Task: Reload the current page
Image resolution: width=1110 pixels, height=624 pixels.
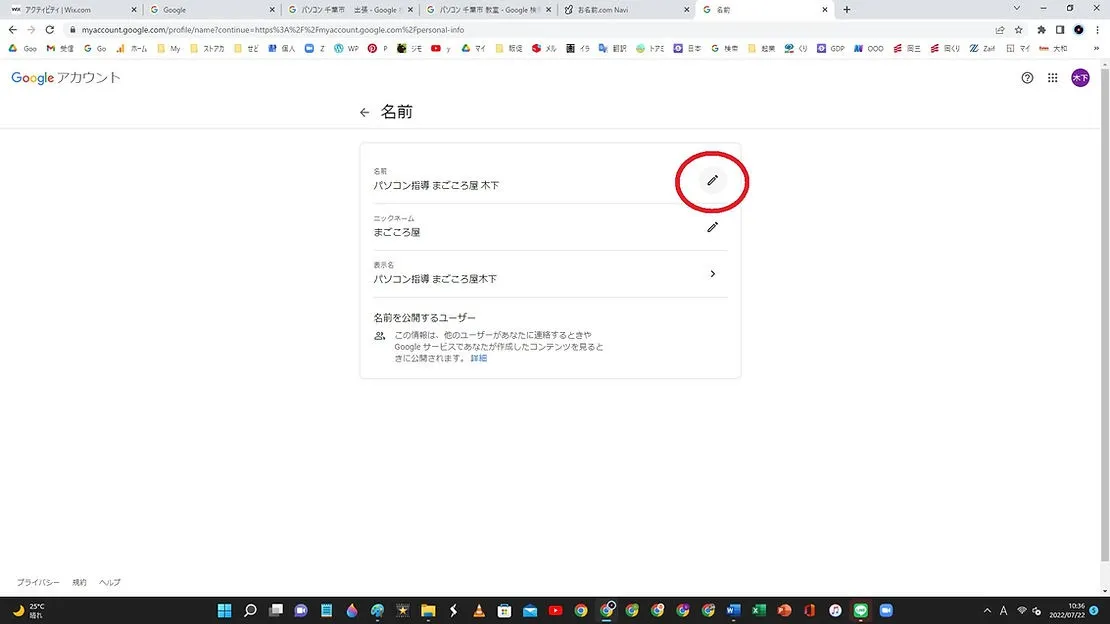Action: [49, 30]
